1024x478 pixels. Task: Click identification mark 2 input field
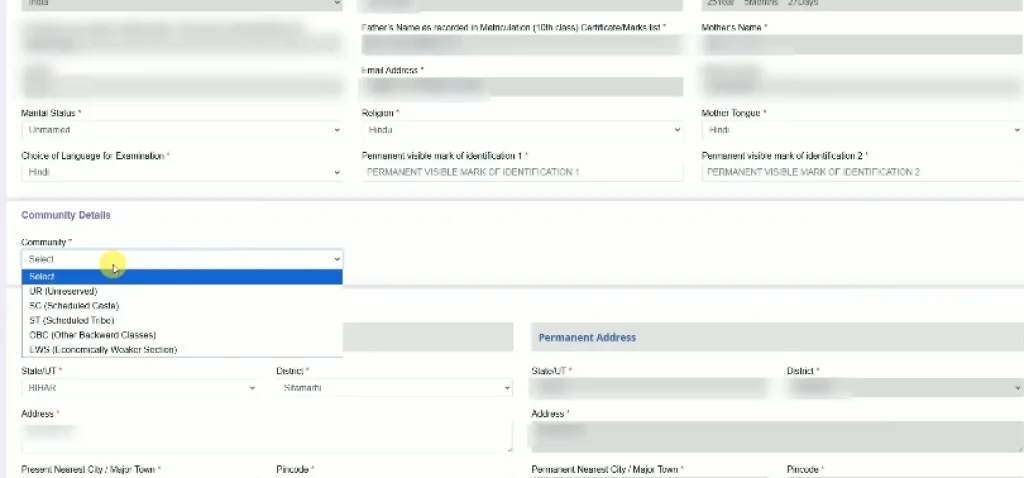862,172
